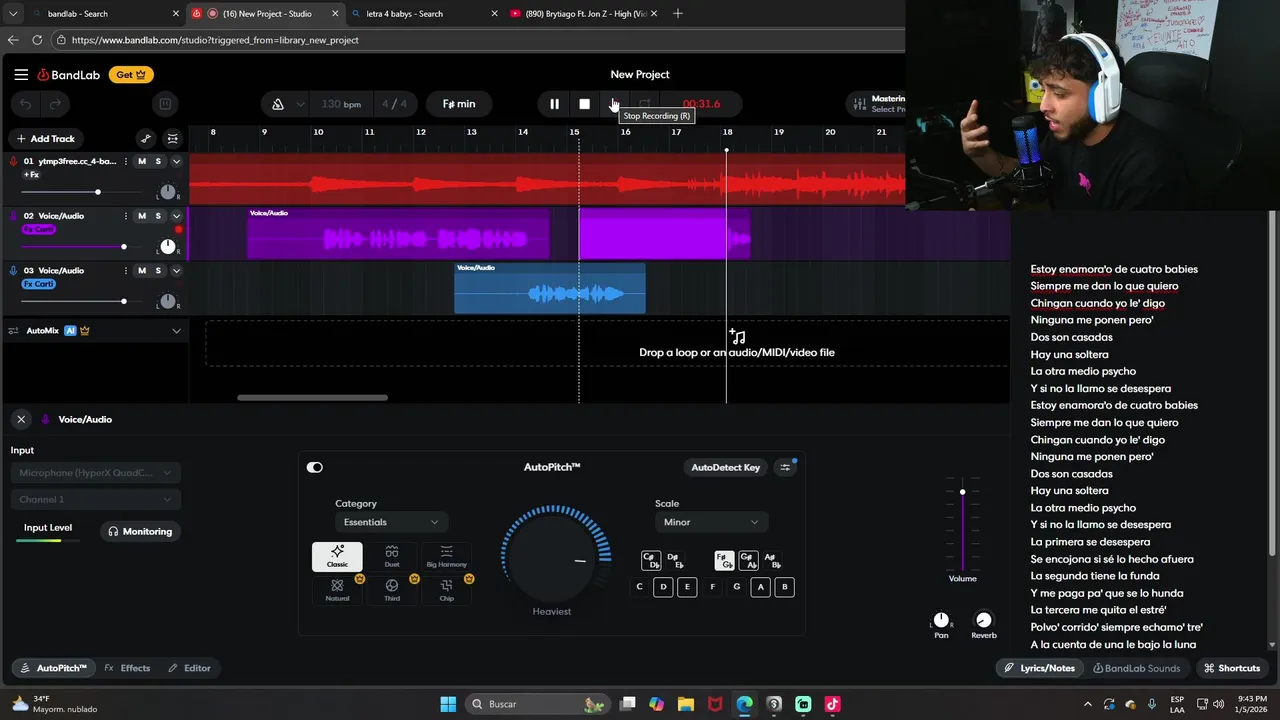Open Fx Carti preset on track 02
The image size is (1280, 720).
38,229
